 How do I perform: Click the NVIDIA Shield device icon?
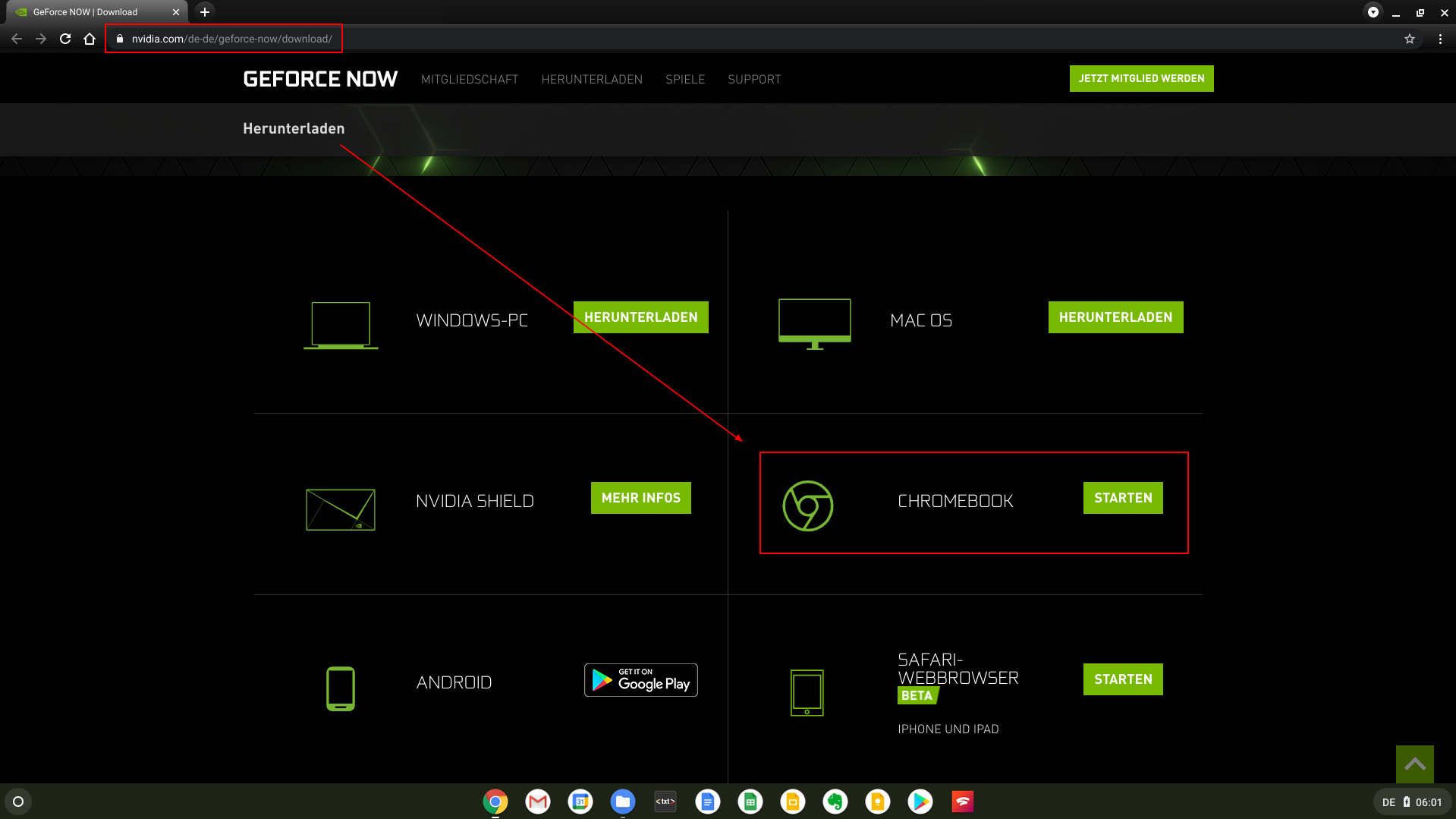coord(341,509)
